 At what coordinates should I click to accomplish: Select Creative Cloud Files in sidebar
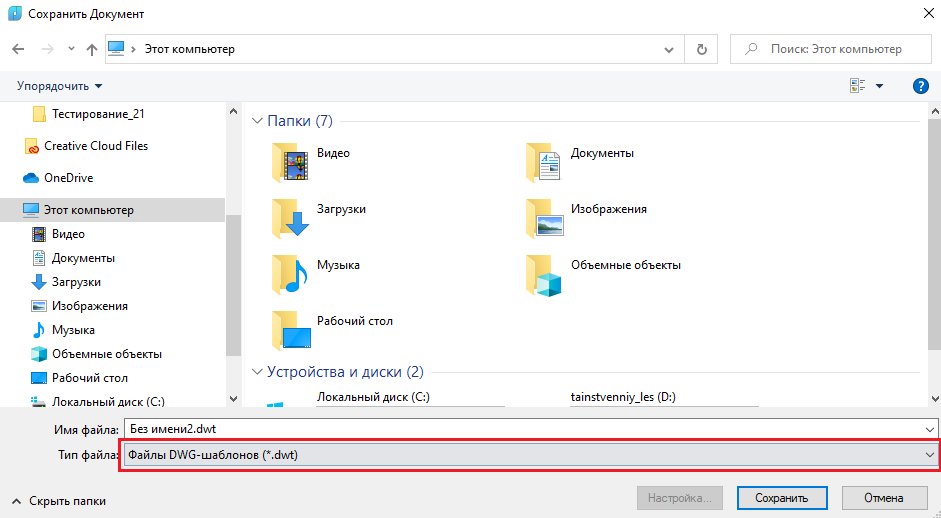click(x=95, y=146)
